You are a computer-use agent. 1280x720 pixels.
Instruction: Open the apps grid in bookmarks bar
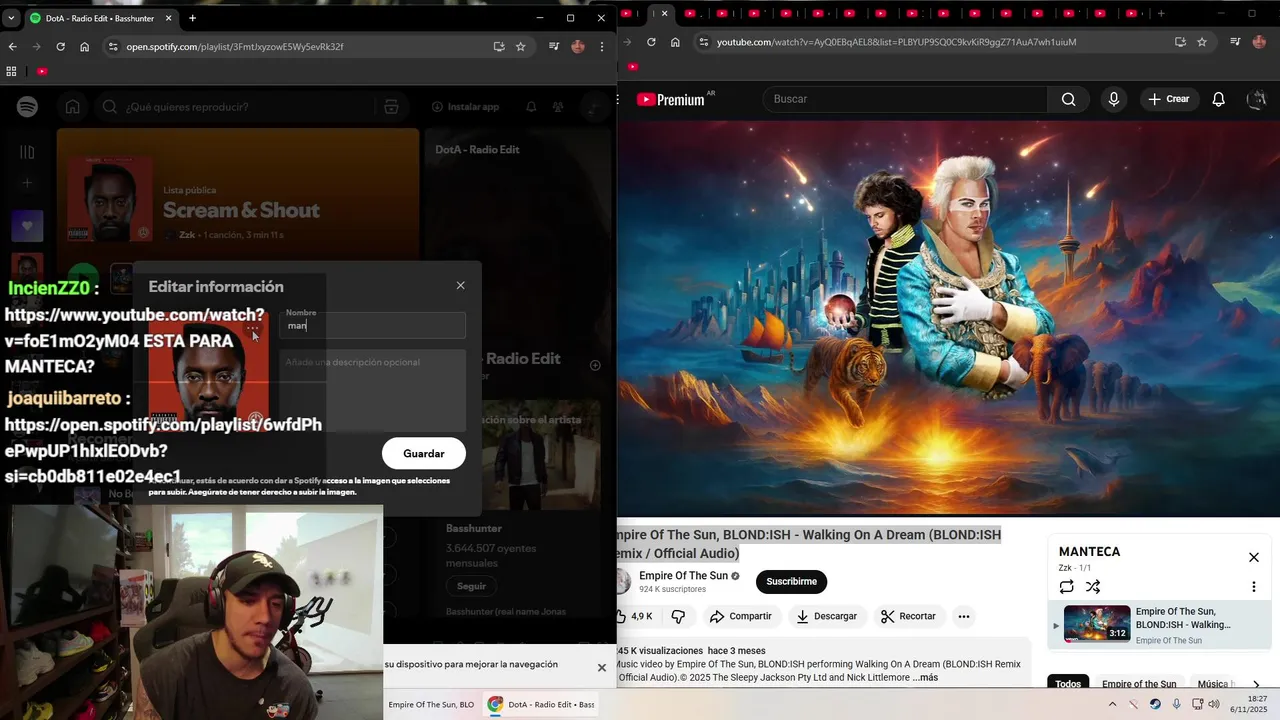click(x=12, y=71)
